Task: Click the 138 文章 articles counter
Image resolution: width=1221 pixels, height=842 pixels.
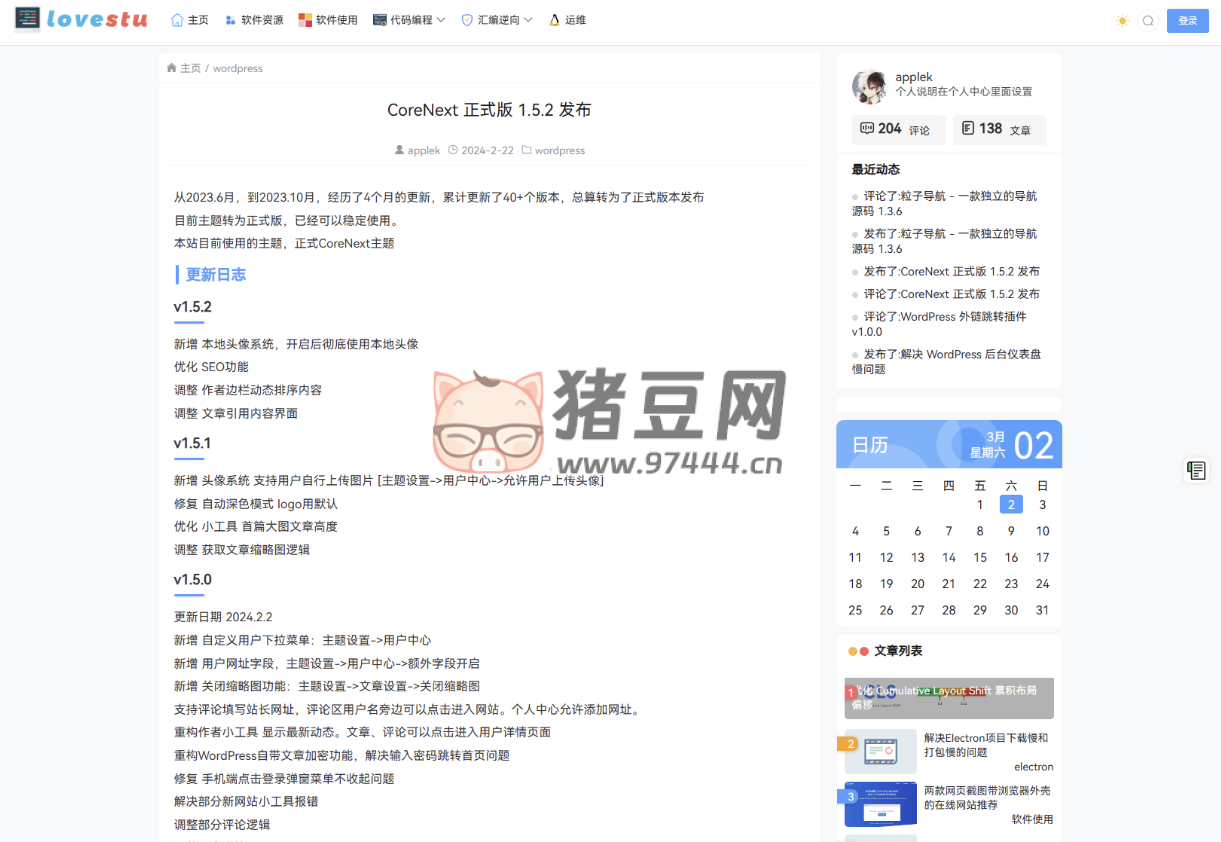Action: pos(999,130)
